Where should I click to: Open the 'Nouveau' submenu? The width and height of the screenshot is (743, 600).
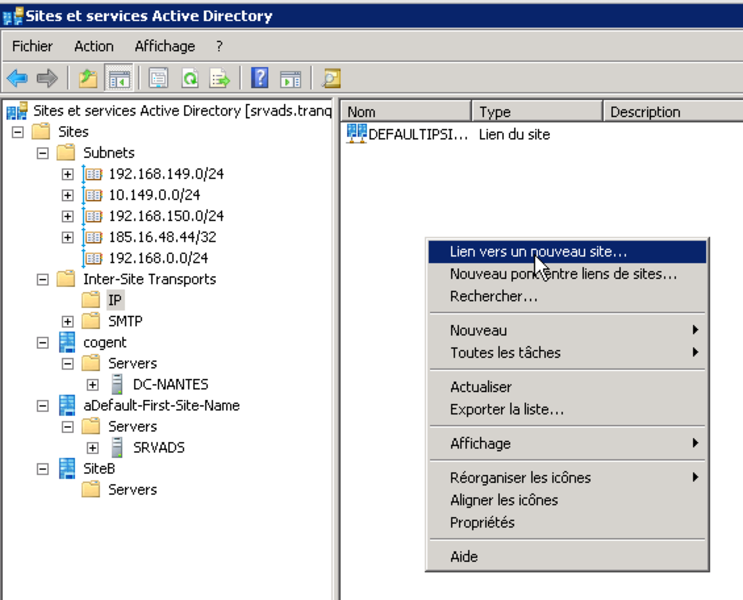click(x=567, y=330)
